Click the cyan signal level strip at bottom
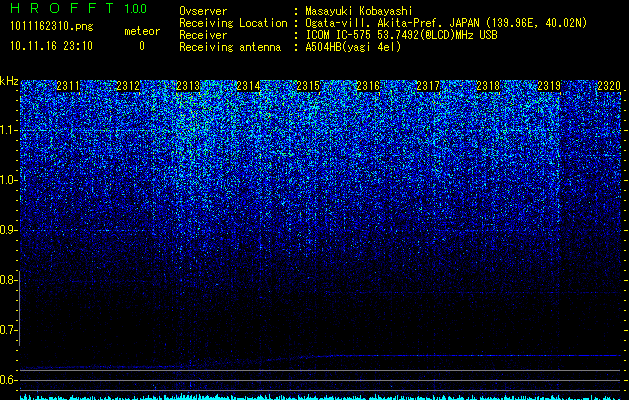Screen dimensions: 629x400 coord(320,397)
